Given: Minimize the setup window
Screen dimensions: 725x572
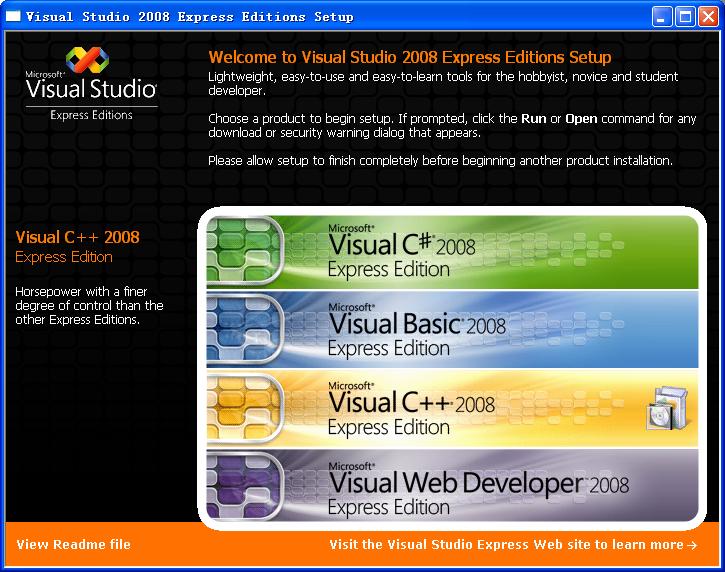Looking at the screenshot, I should [x=662, y=17].
